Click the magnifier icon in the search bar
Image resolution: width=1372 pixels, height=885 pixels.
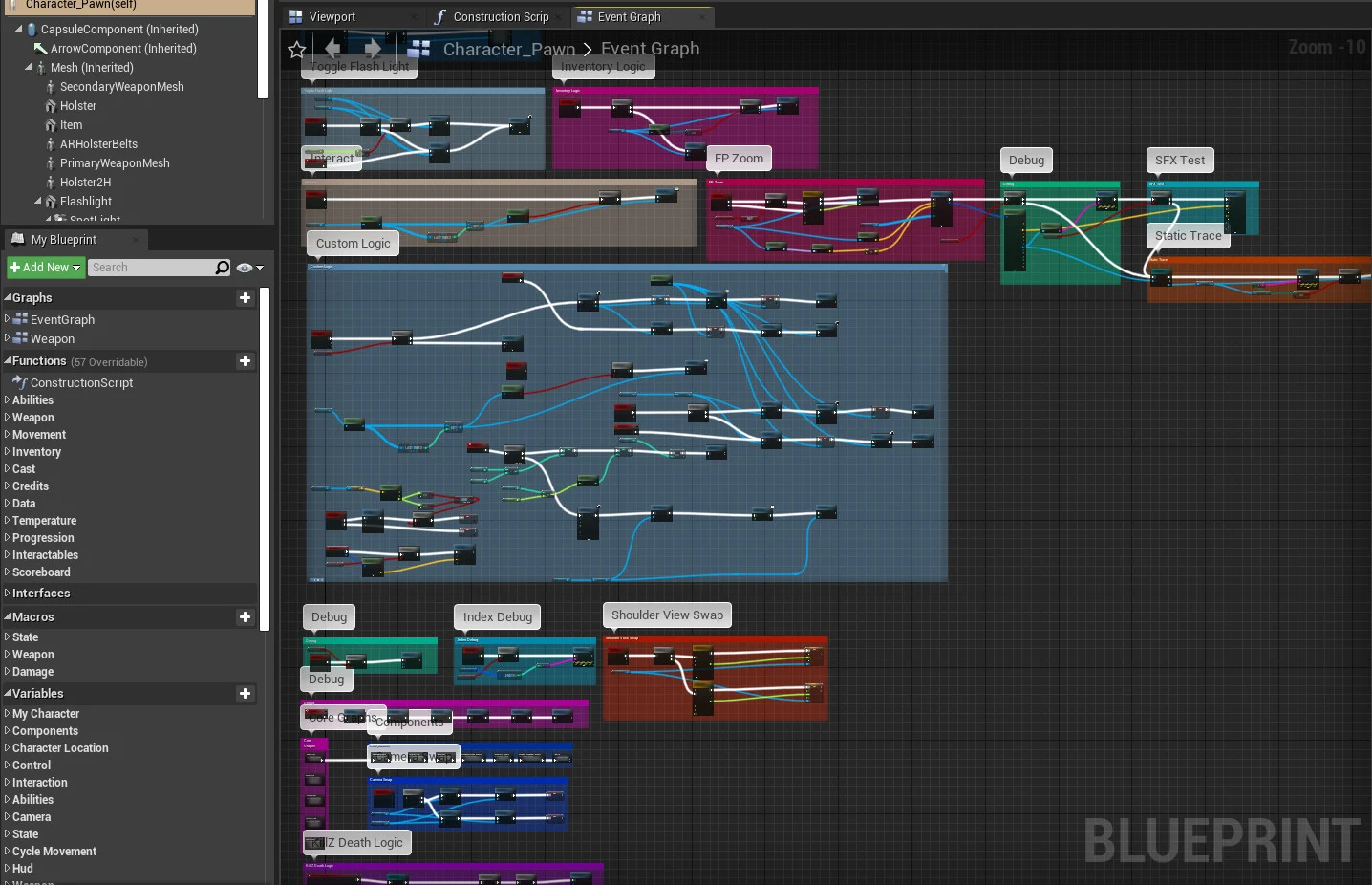pyautogui.click(x=221, y=268)
